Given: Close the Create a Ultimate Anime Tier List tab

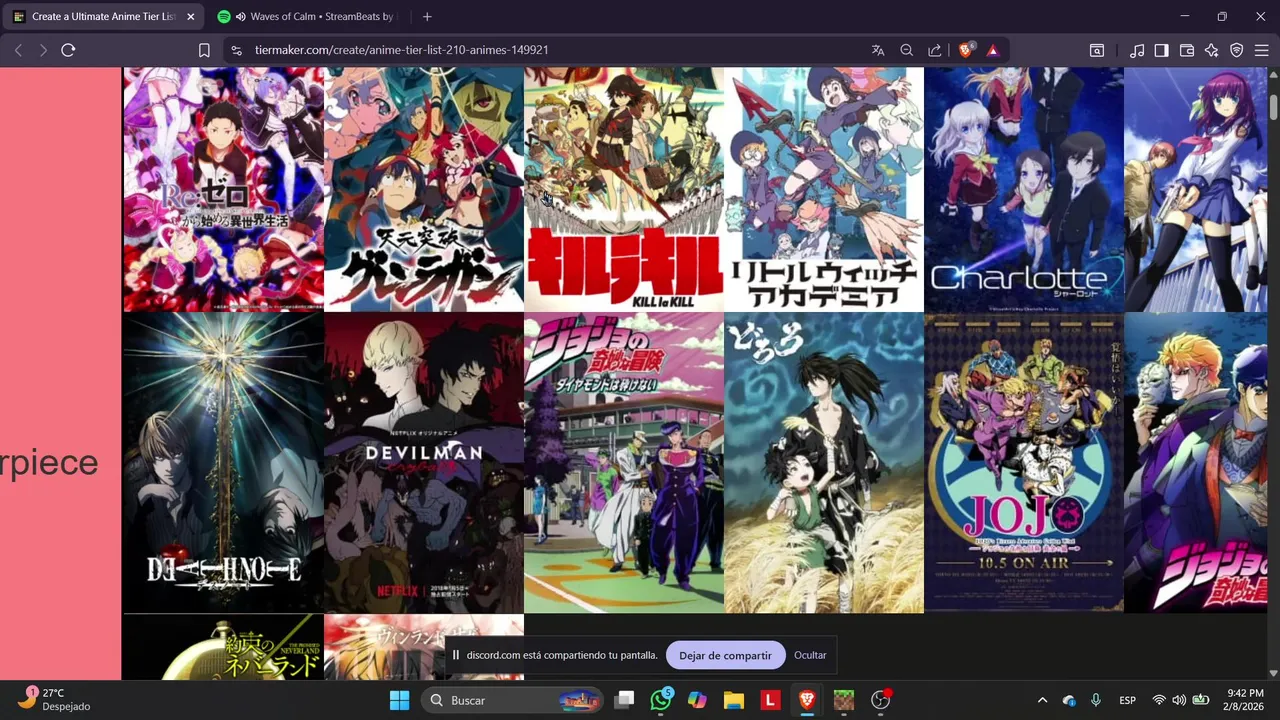Looking at the screenshot, I should pyautogui.click(x=190, y=17).
